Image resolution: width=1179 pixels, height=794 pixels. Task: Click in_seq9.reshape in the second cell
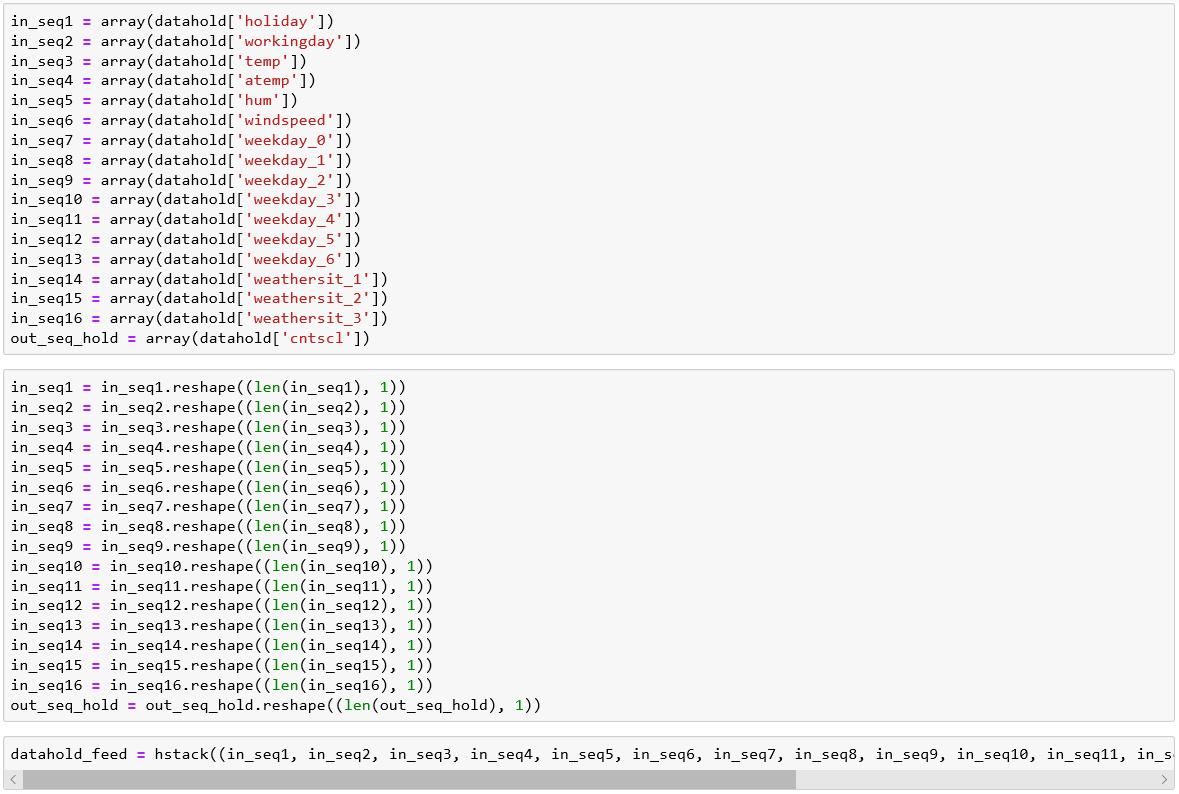point(168,547)
